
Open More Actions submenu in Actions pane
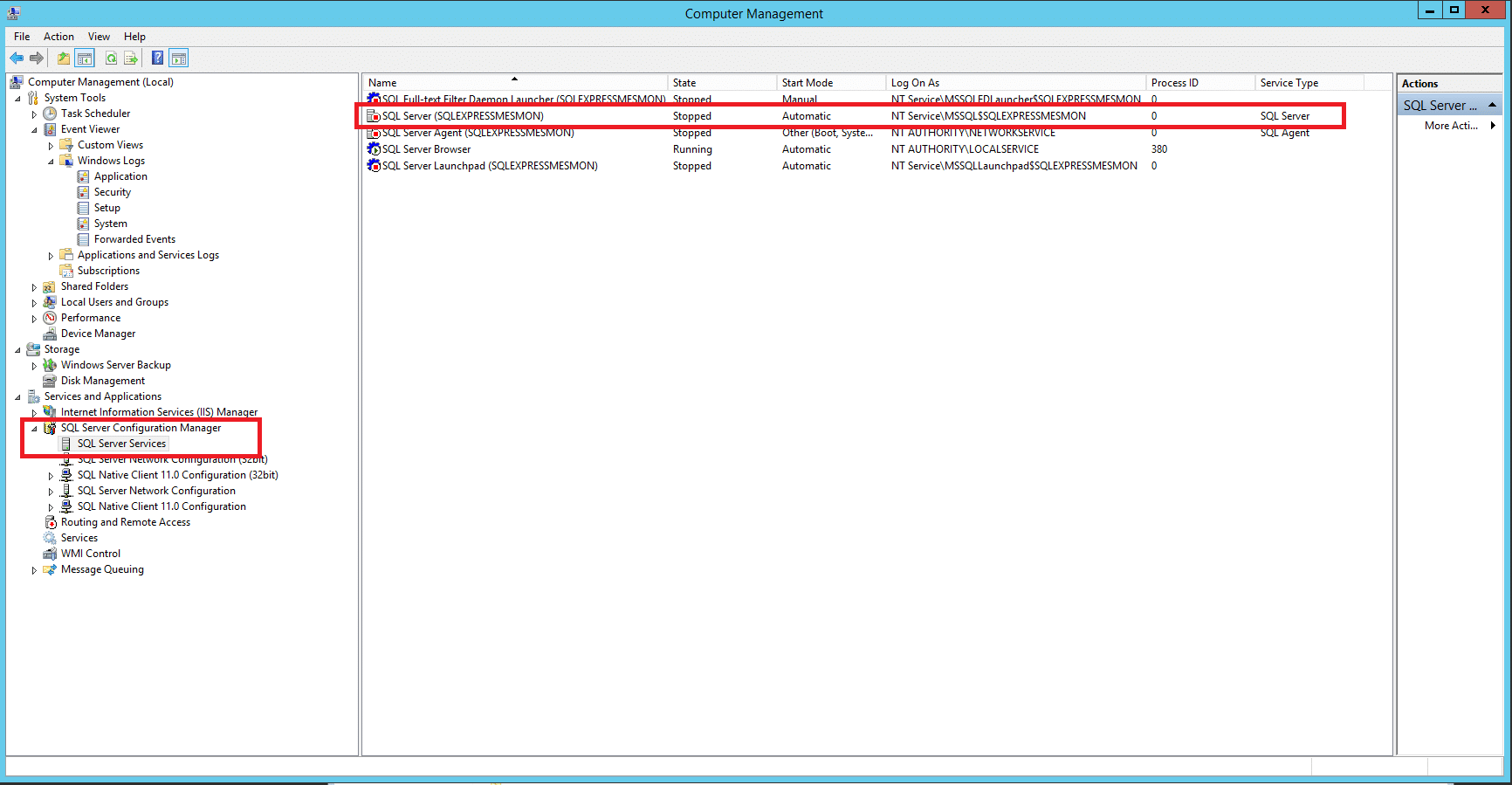[1450, 126]
